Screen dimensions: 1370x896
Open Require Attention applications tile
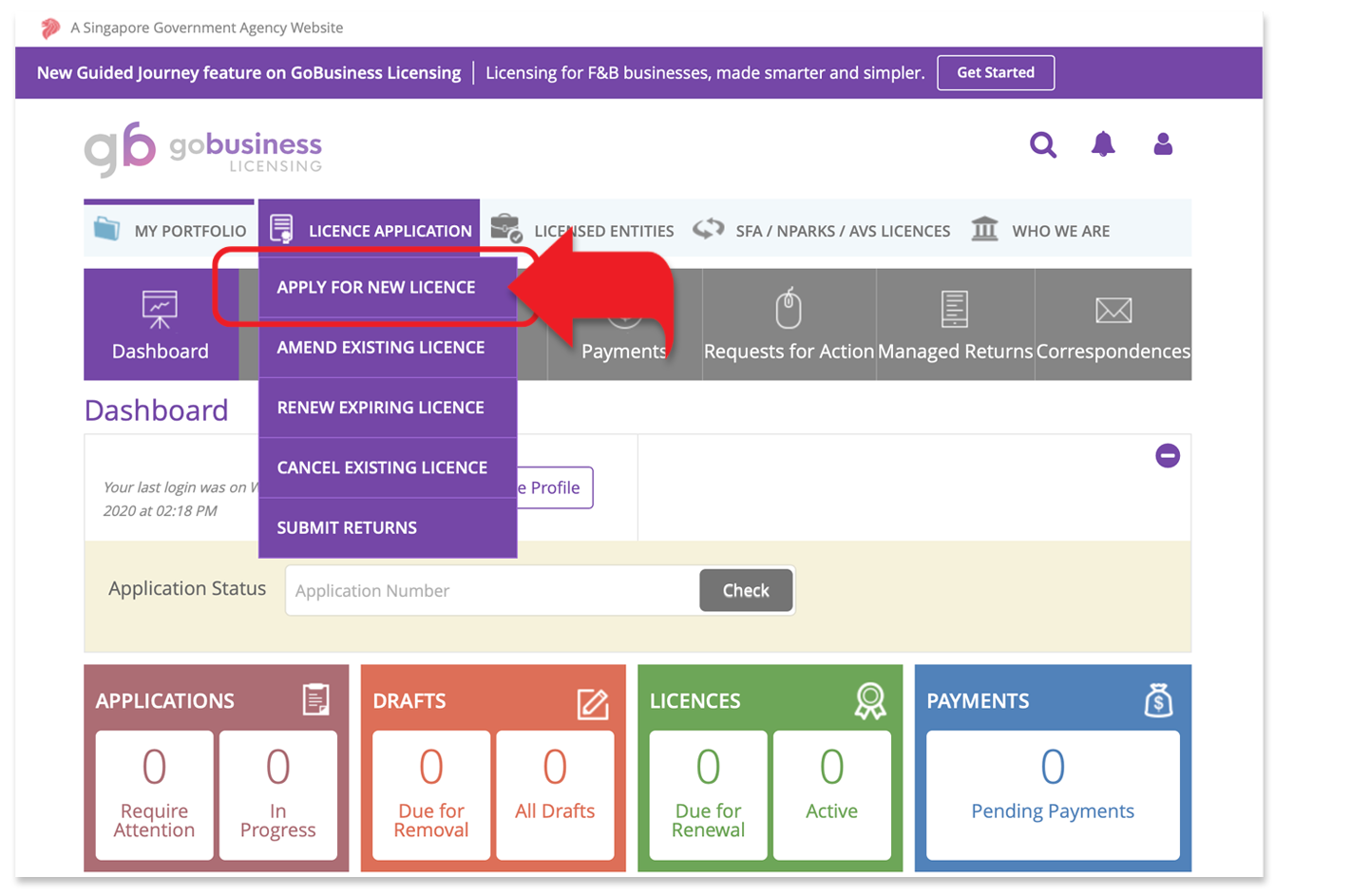(x=155, y=795)
